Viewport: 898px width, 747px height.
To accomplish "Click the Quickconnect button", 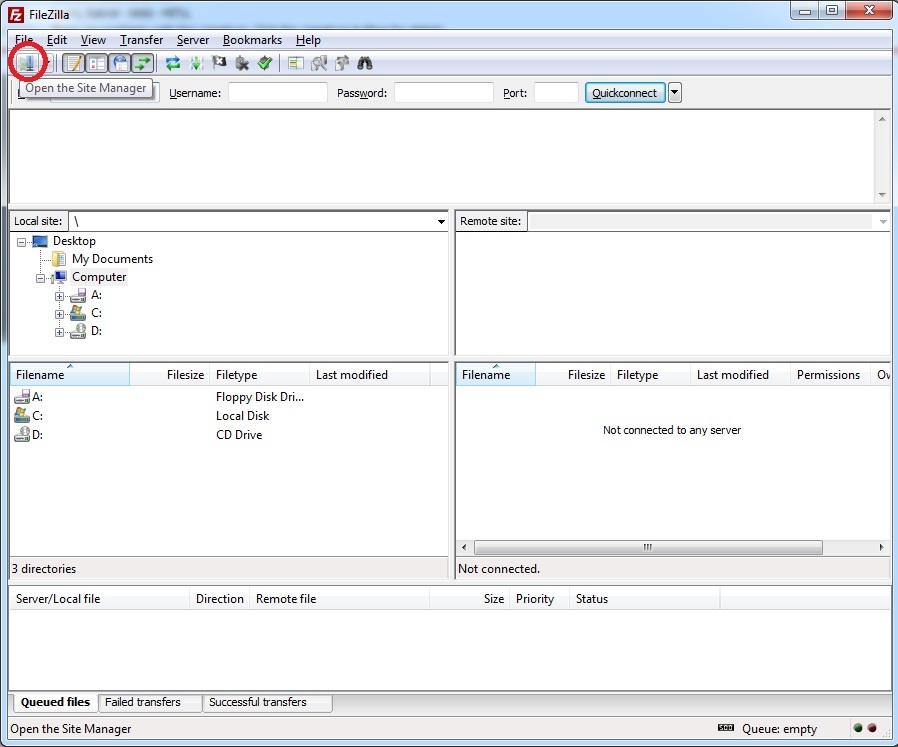I will tap(625, 93).
